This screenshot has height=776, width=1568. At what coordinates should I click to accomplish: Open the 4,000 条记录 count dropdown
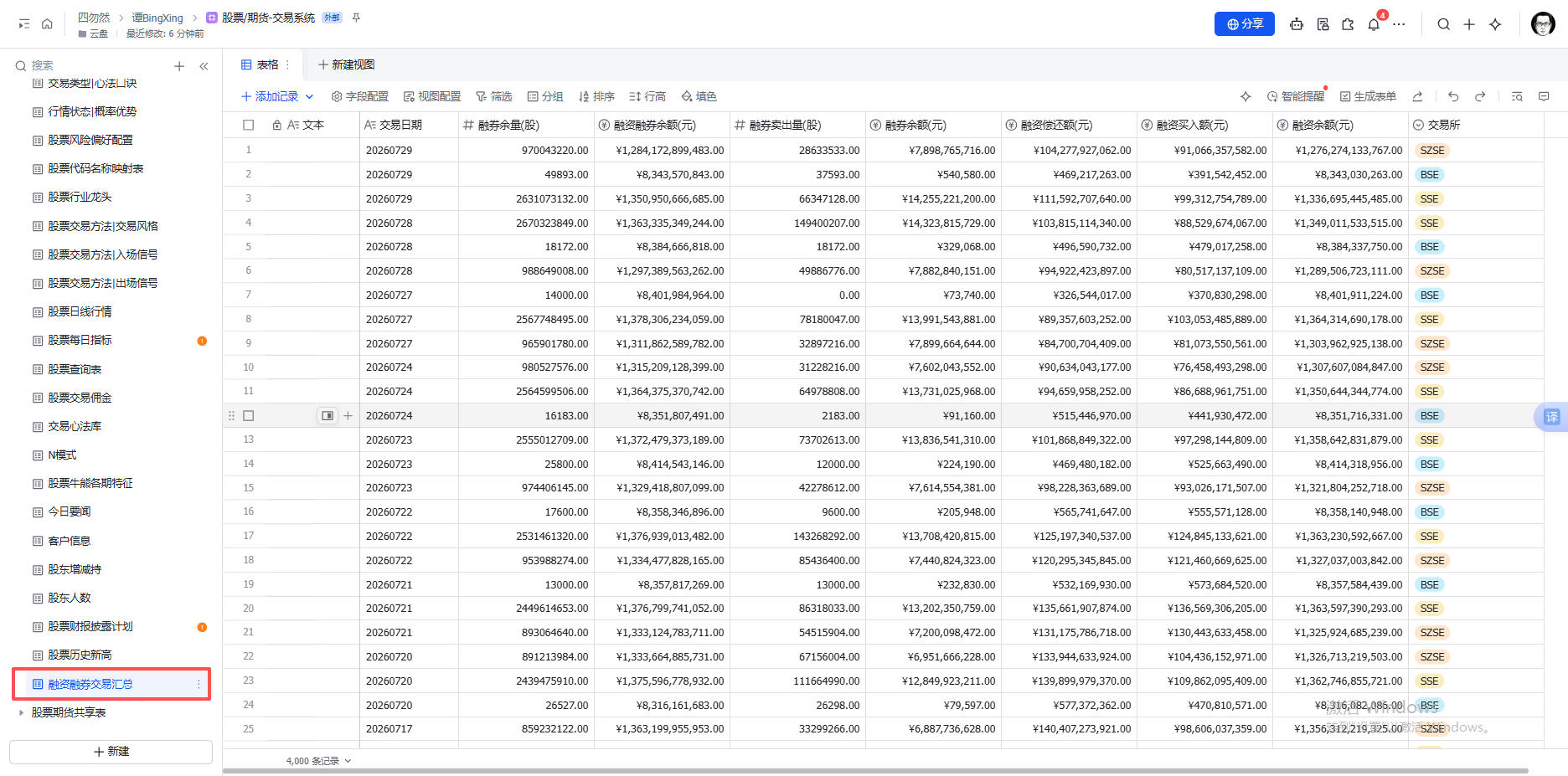(x=318, y=761)
